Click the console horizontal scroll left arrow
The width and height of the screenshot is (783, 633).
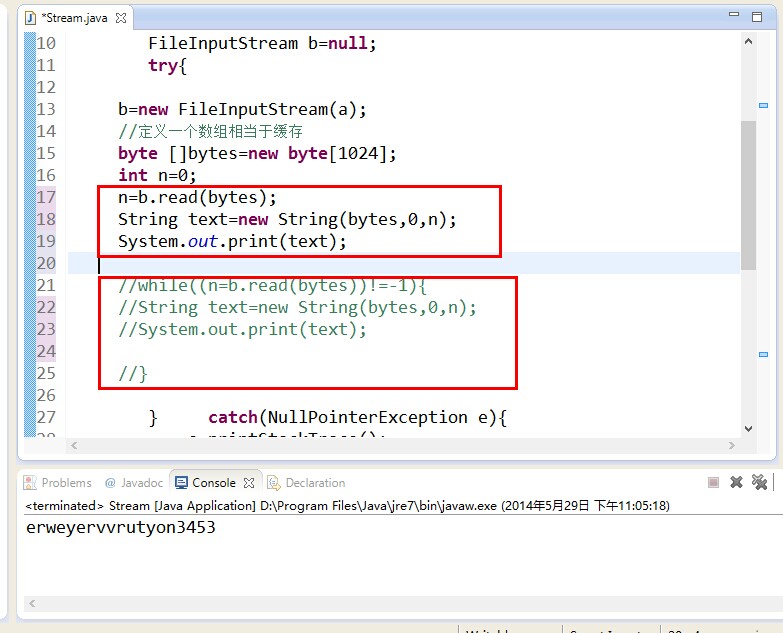coord(32,604)
